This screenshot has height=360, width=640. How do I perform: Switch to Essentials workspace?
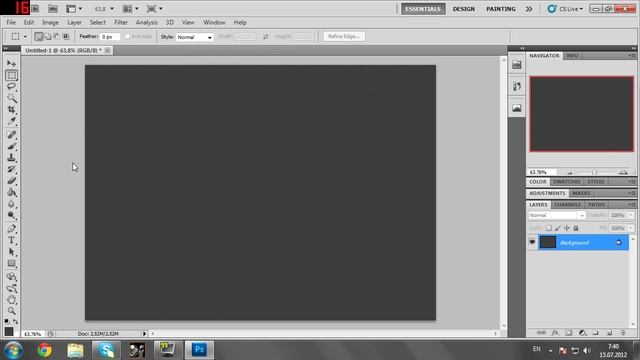point(423,9)
